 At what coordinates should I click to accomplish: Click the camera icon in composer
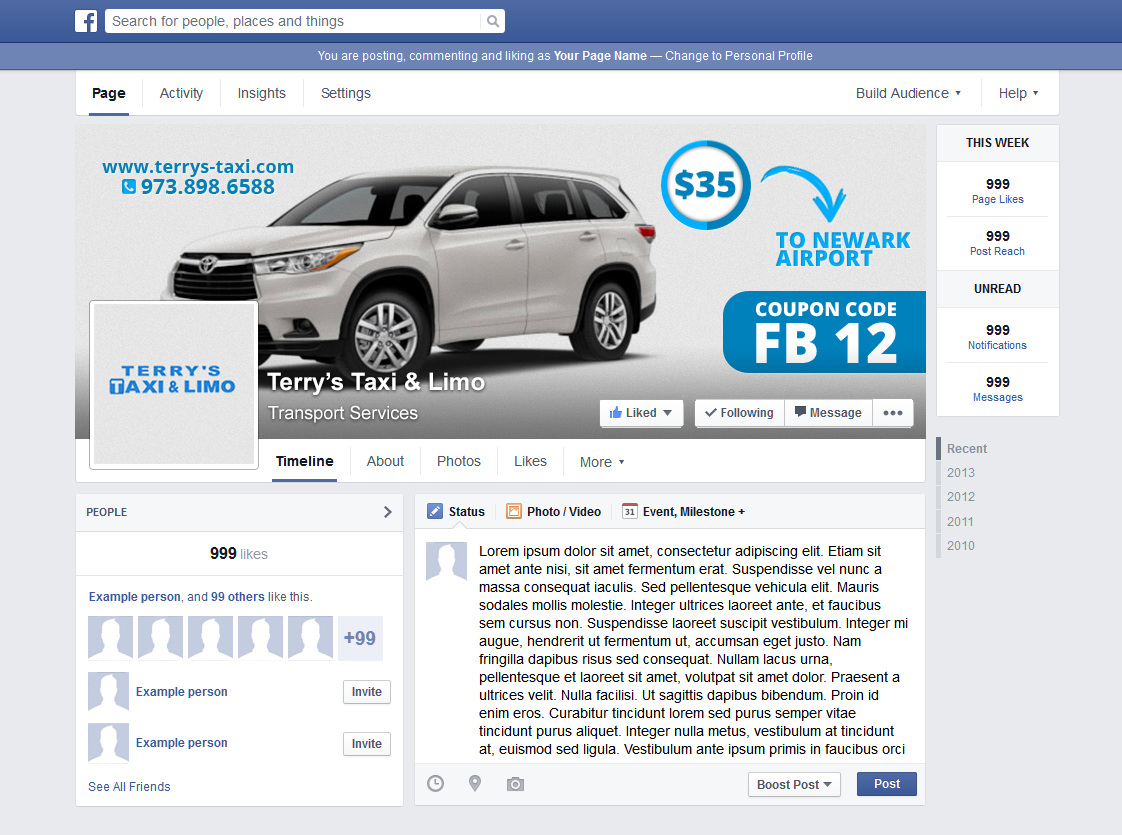point(515,784)
